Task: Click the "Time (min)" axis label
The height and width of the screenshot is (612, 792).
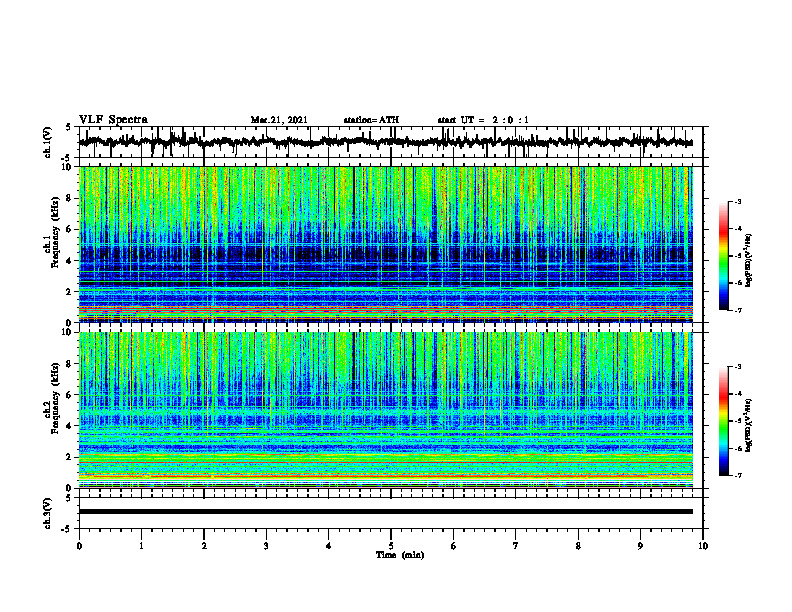Action: tap(400, 555)
